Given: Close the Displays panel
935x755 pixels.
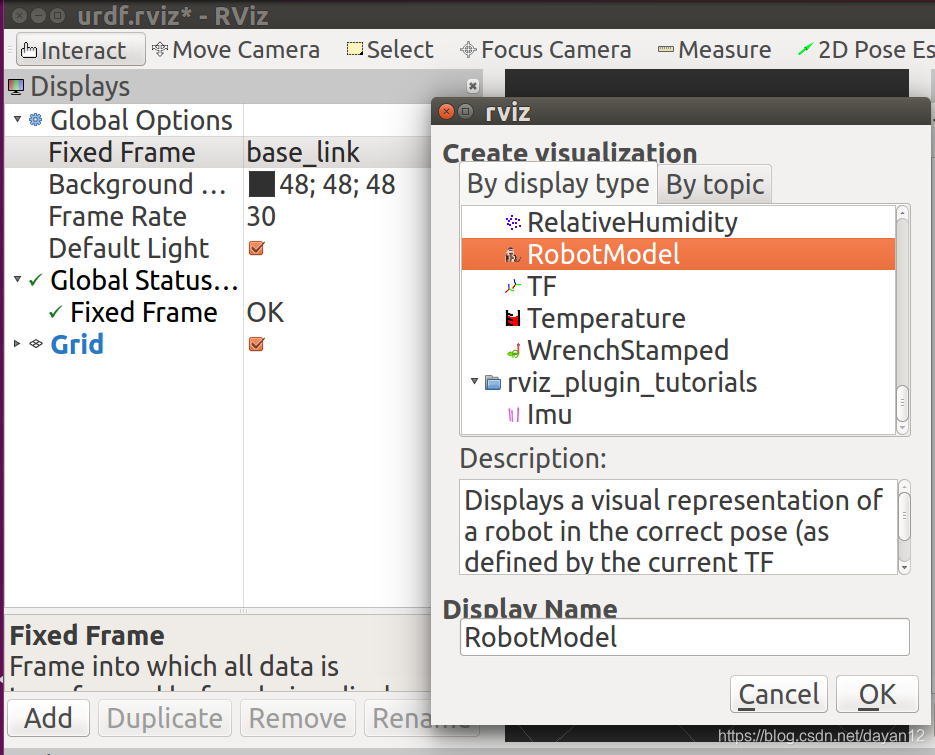Looking at the screenshot, I should pyautogui.click(x=473, y=86).
